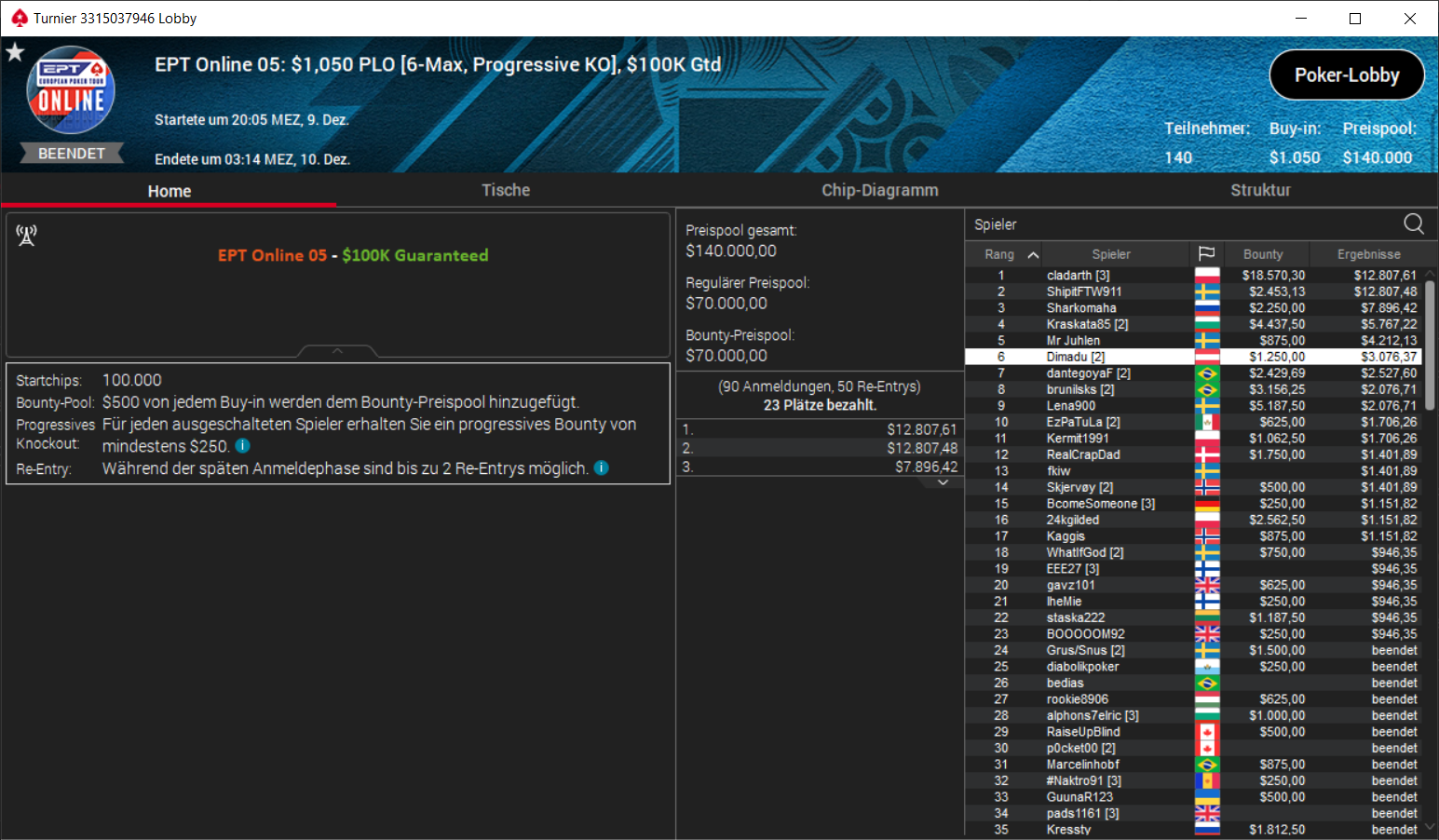
Task: Sort players by Rang column header
Action: coord(999,254)
